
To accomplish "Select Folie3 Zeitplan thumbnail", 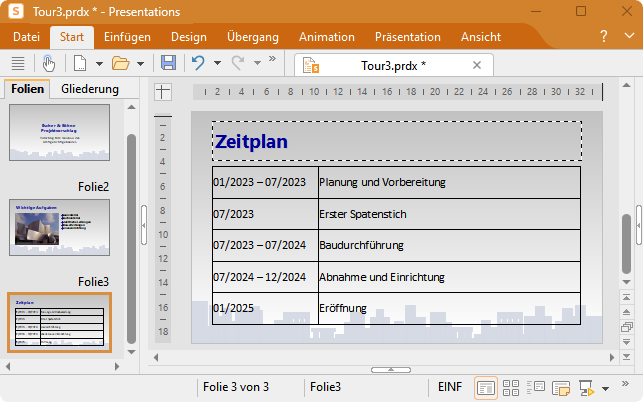I will (x=59, y=322).
